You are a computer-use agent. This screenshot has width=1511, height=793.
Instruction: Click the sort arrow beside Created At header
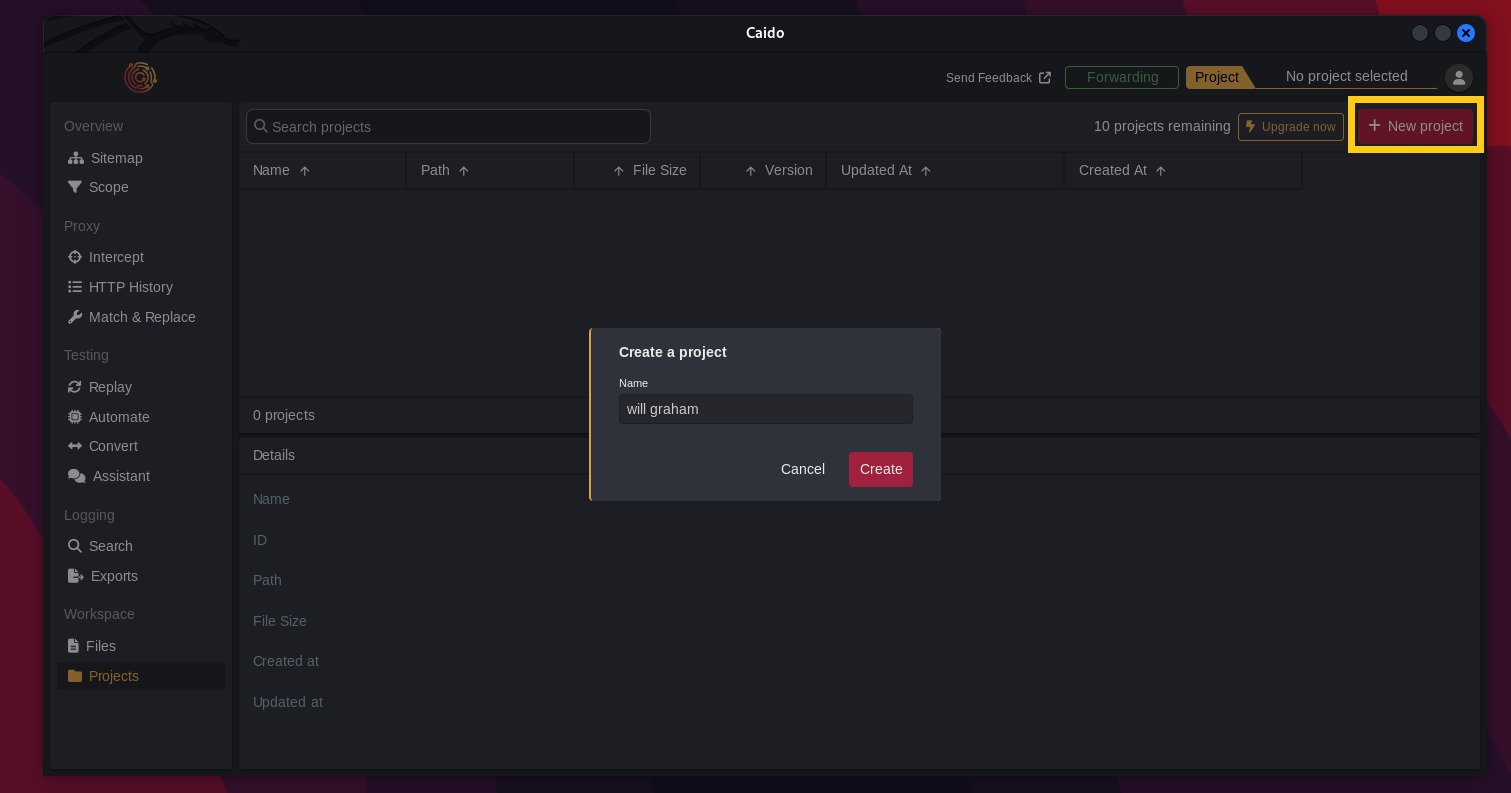tap(1161, 171)
